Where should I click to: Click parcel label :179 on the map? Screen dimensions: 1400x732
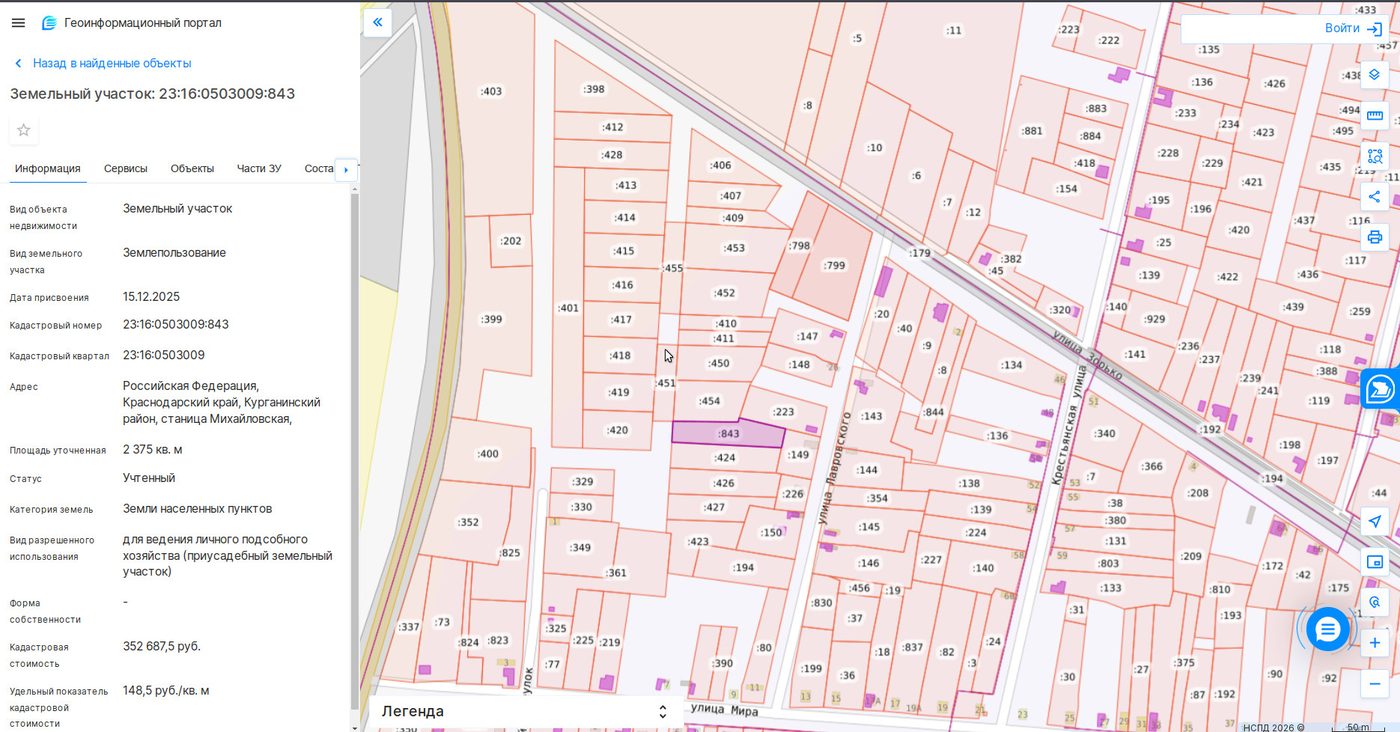point(919,253)
